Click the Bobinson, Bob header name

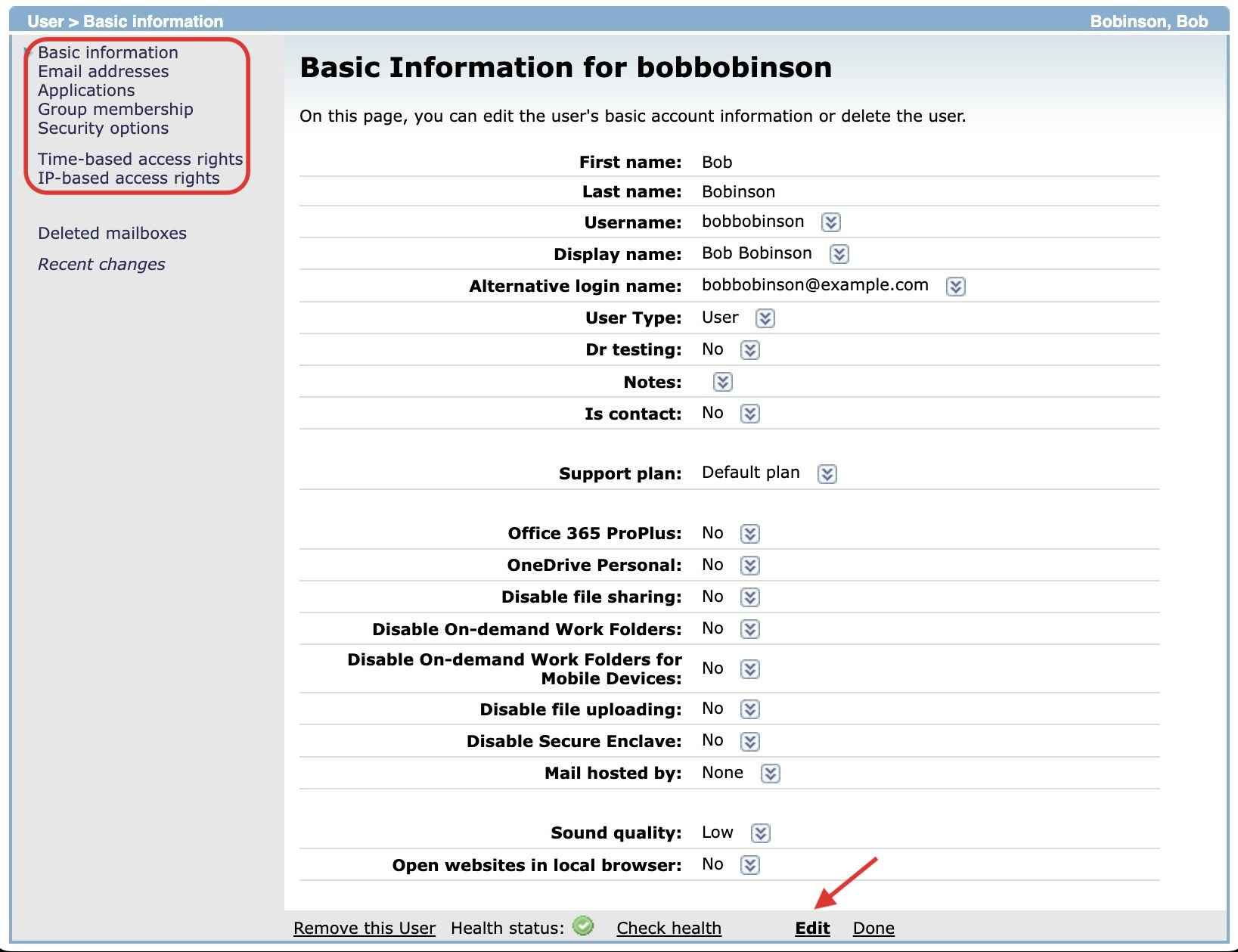1149,21
